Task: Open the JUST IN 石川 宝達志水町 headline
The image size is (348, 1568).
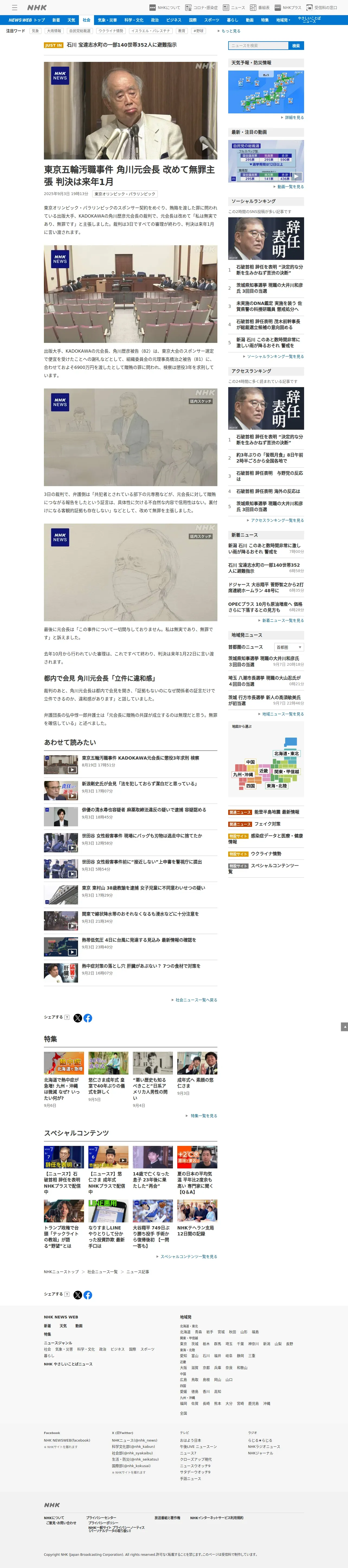Action: [x=121, y=45]
